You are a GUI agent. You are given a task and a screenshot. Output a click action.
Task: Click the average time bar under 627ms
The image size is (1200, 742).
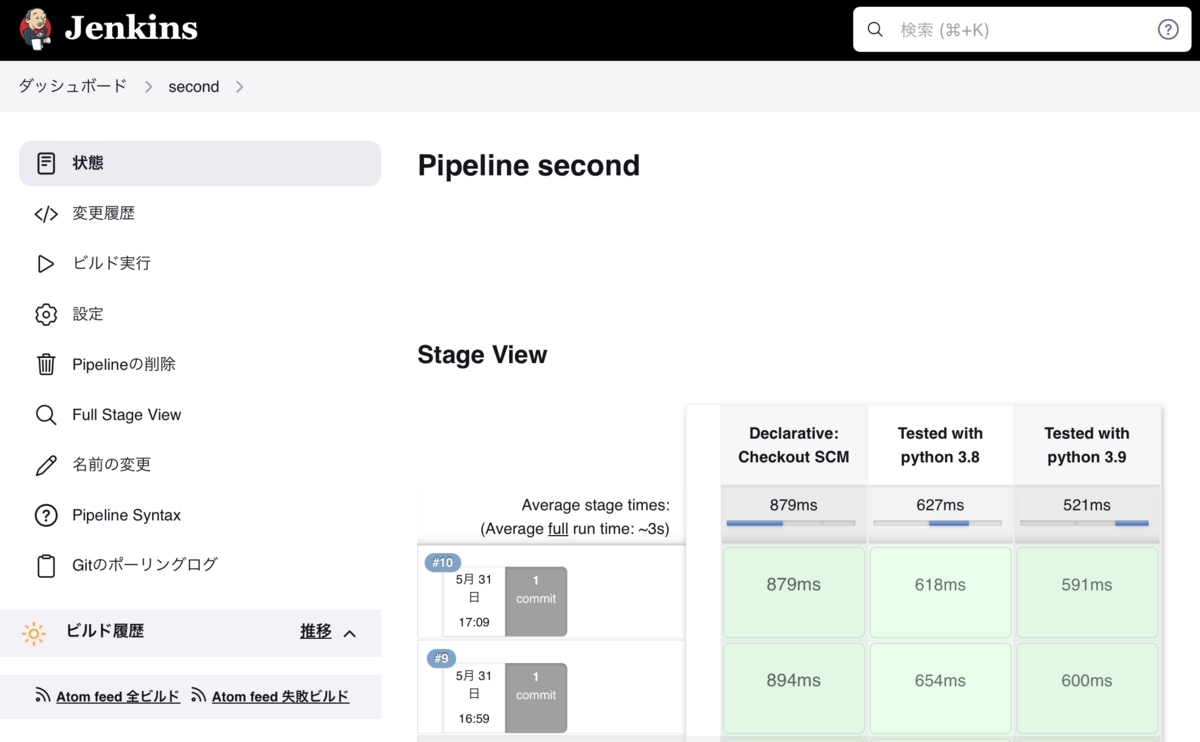(938, 523)
